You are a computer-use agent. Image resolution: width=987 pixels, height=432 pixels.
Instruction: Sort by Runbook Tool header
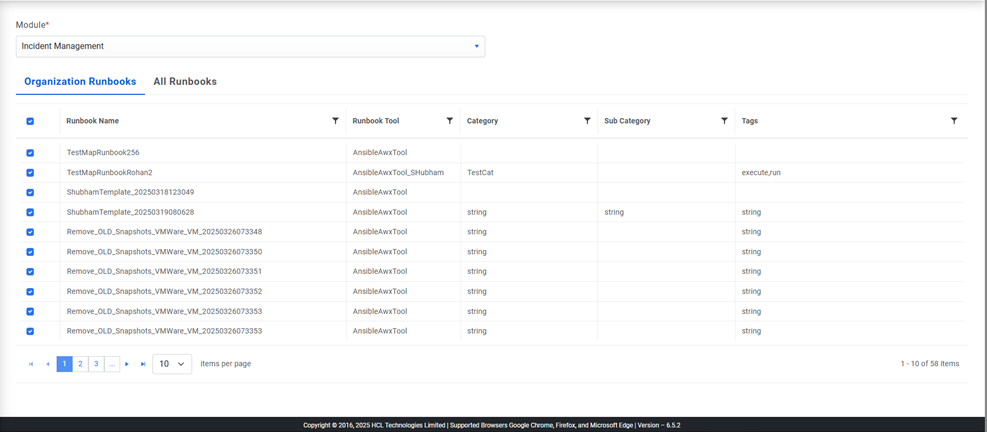point(376,121)
